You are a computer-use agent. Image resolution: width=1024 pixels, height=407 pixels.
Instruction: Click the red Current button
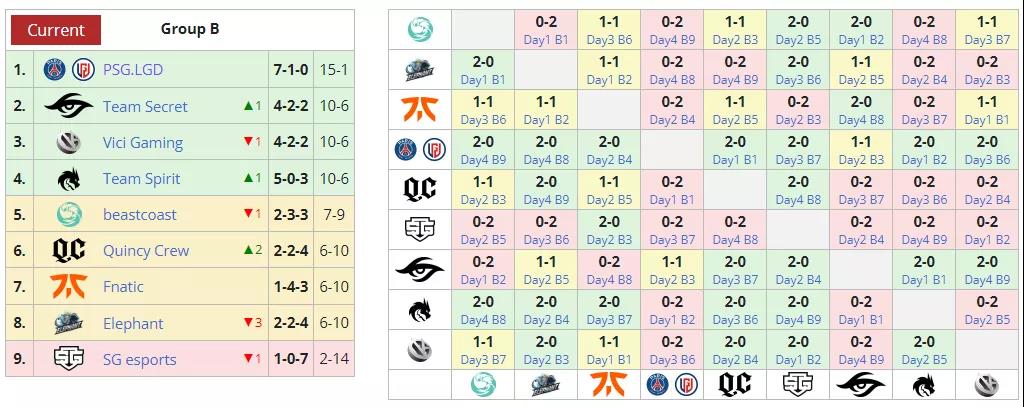[x=56, y=30]
